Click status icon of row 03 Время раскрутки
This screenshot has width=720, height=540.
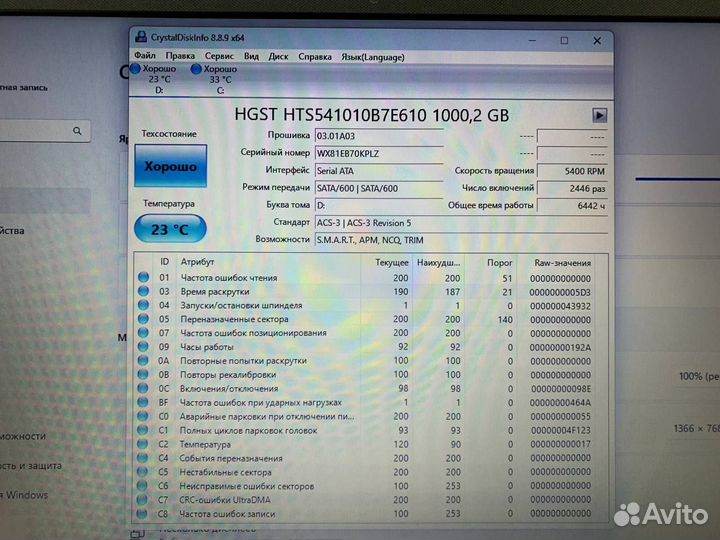(143, 291)
